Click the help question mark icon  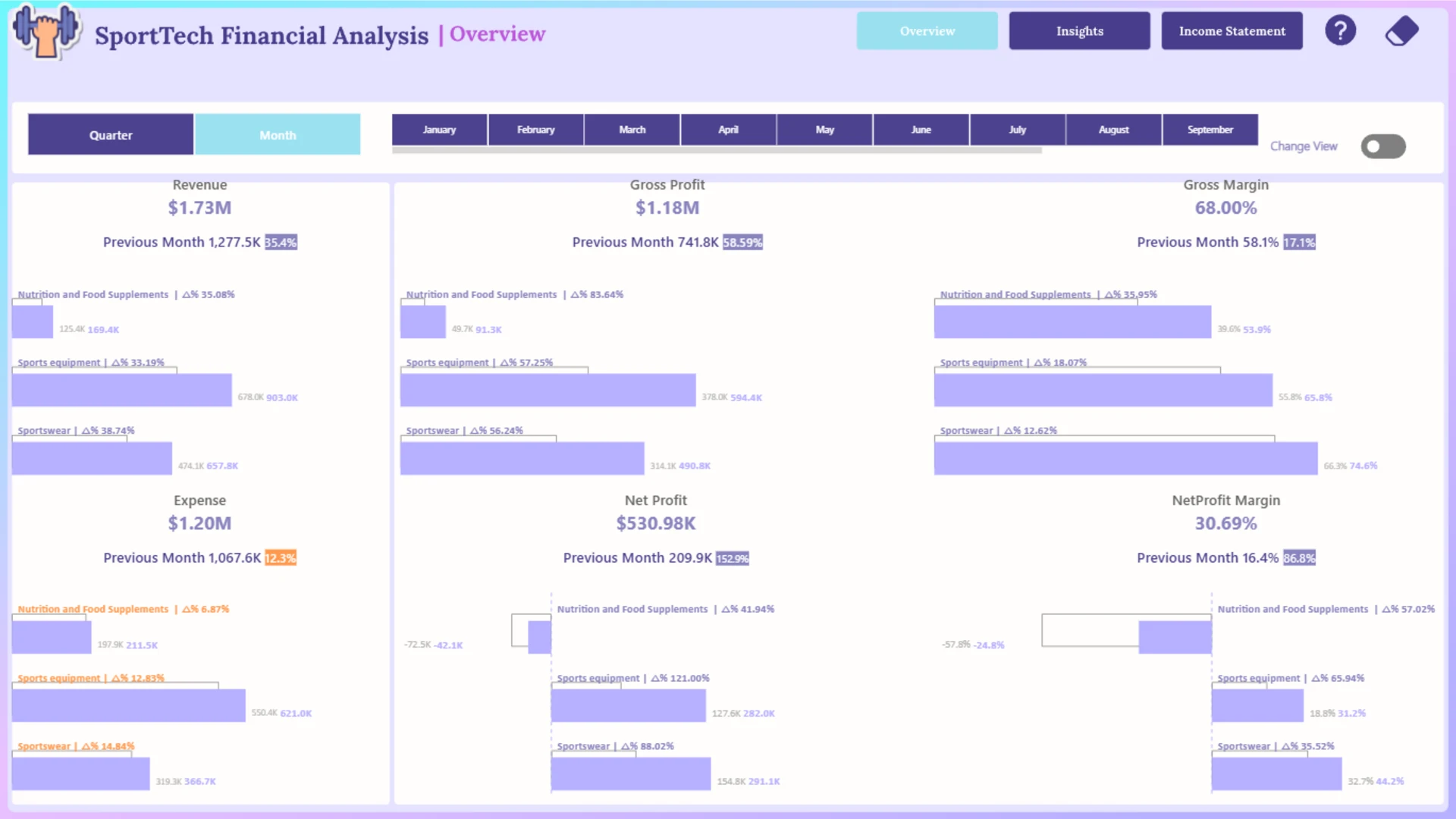tap(1340, 31)
